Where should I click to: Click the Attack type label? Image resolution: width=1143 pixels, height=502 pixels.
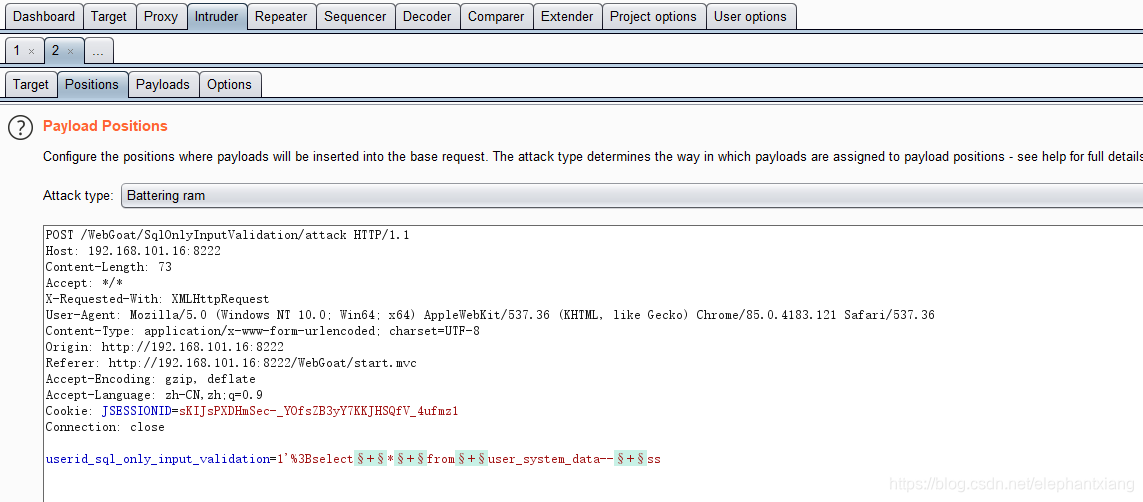(78, 195)
